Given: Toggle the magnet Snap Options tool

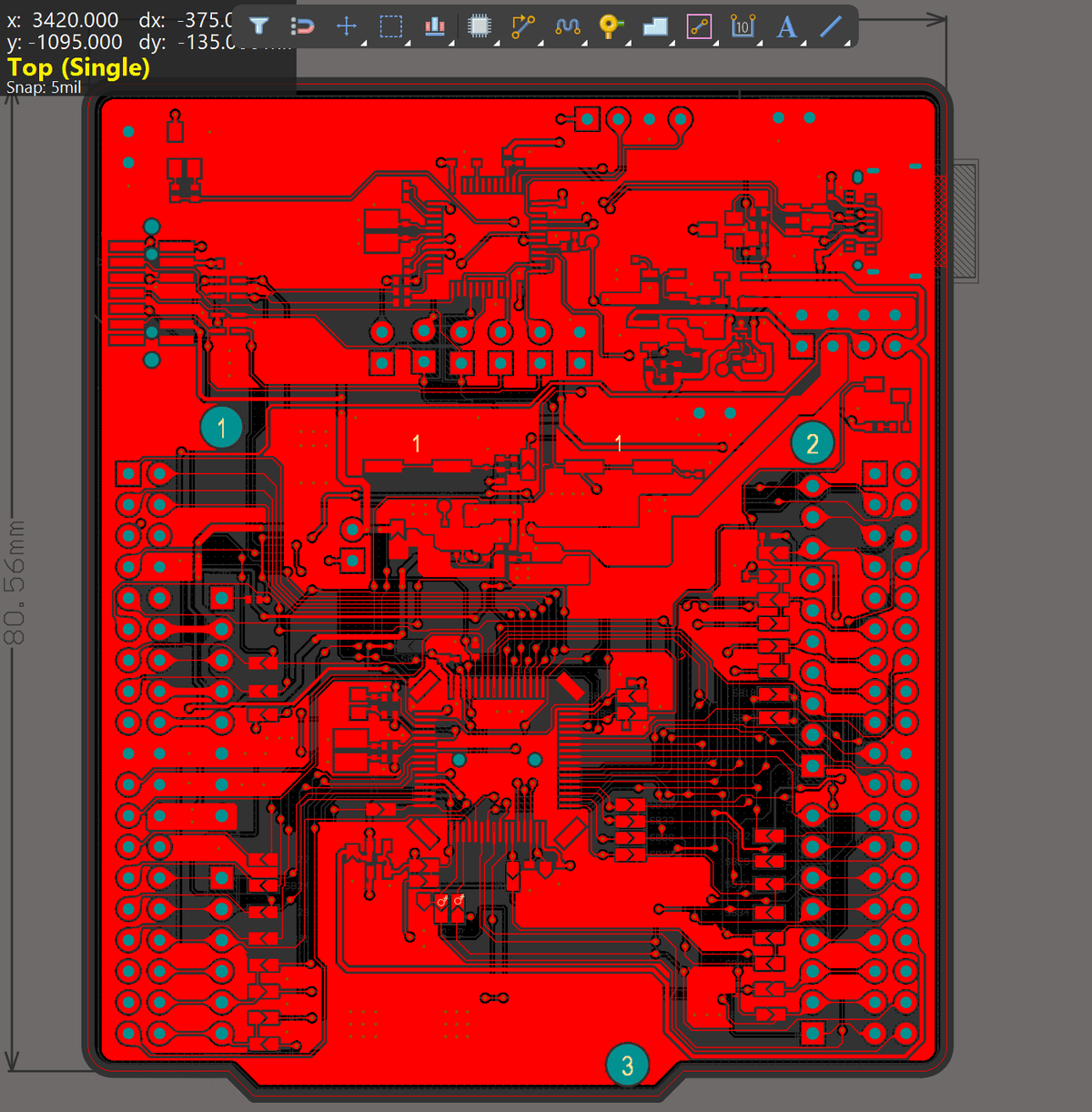Looking at the screenshot, I should [x=302, y=26].
